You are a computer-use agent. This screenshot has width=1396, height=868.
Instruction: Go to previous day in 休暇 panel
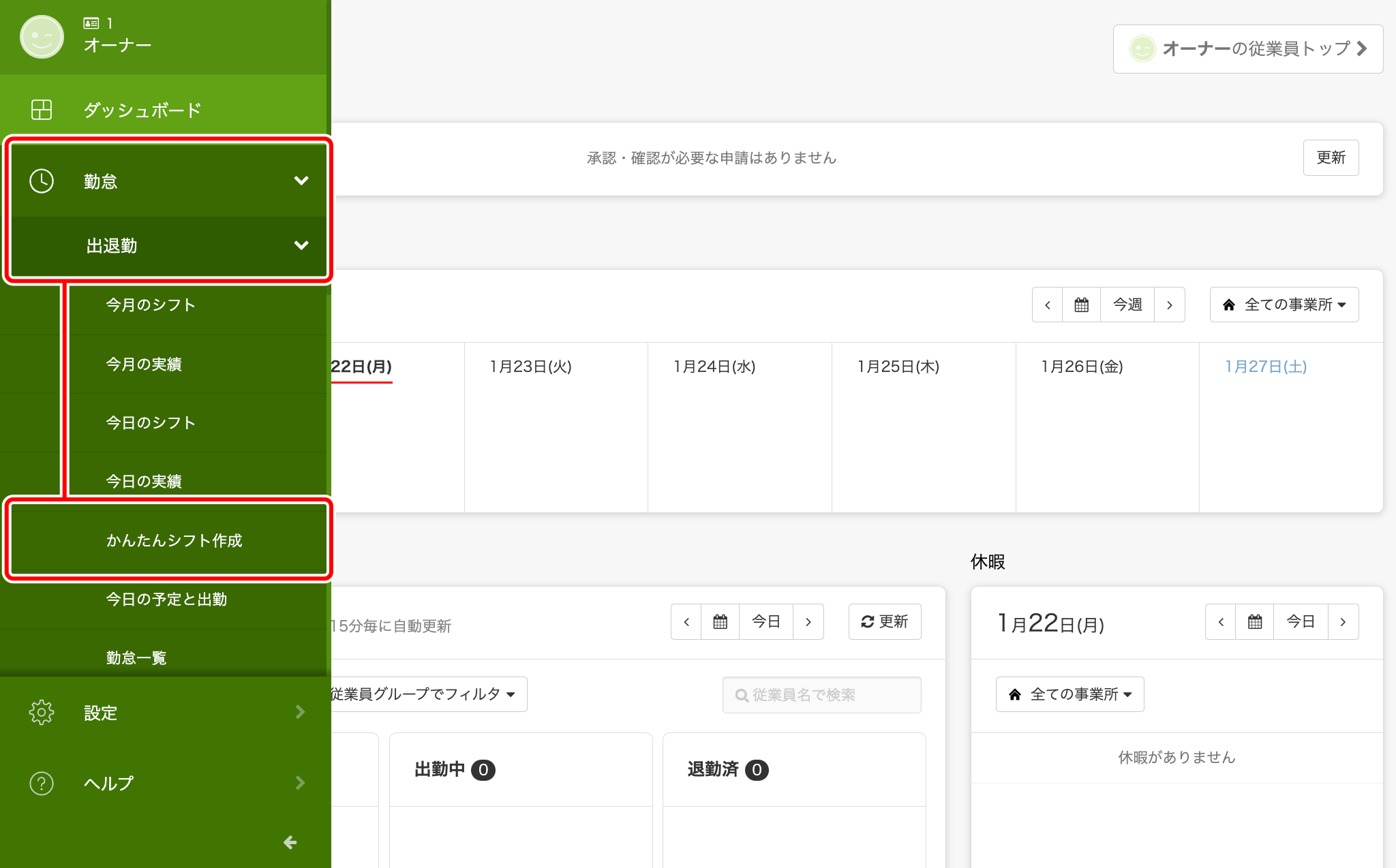point(1221,621)
